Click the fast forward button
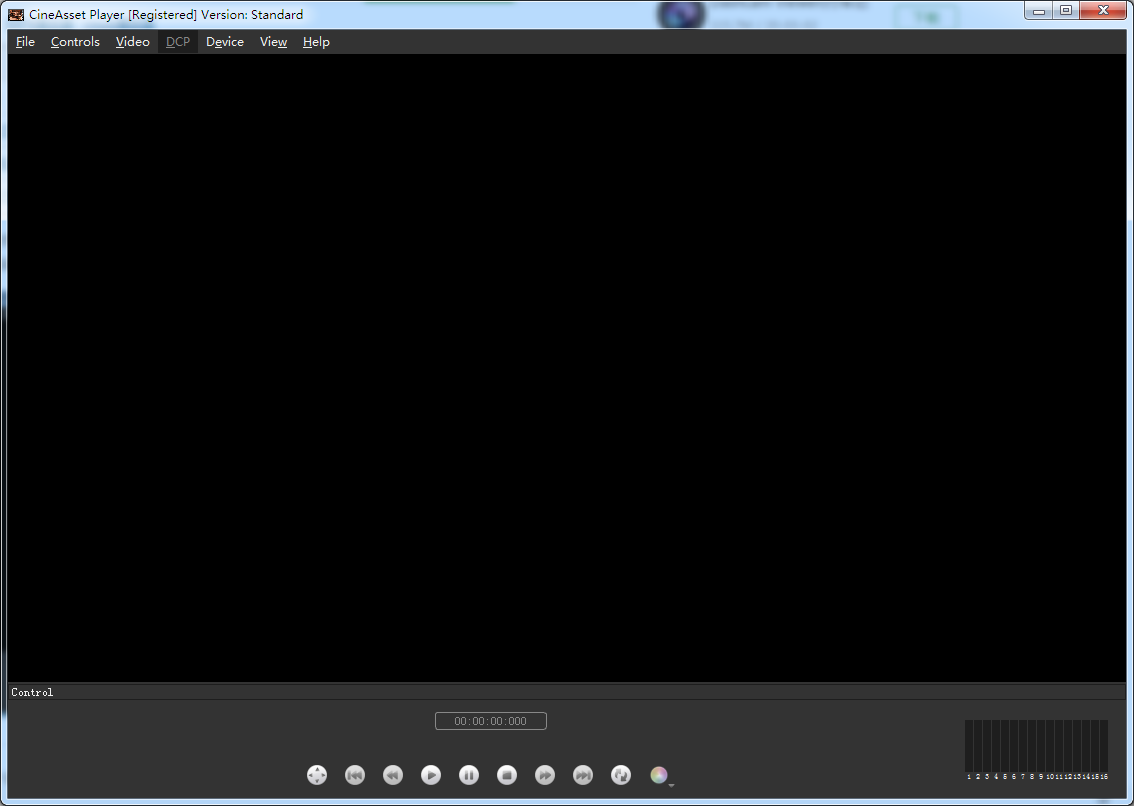This screenshot has width=1134, height=806. click(545, 775)
